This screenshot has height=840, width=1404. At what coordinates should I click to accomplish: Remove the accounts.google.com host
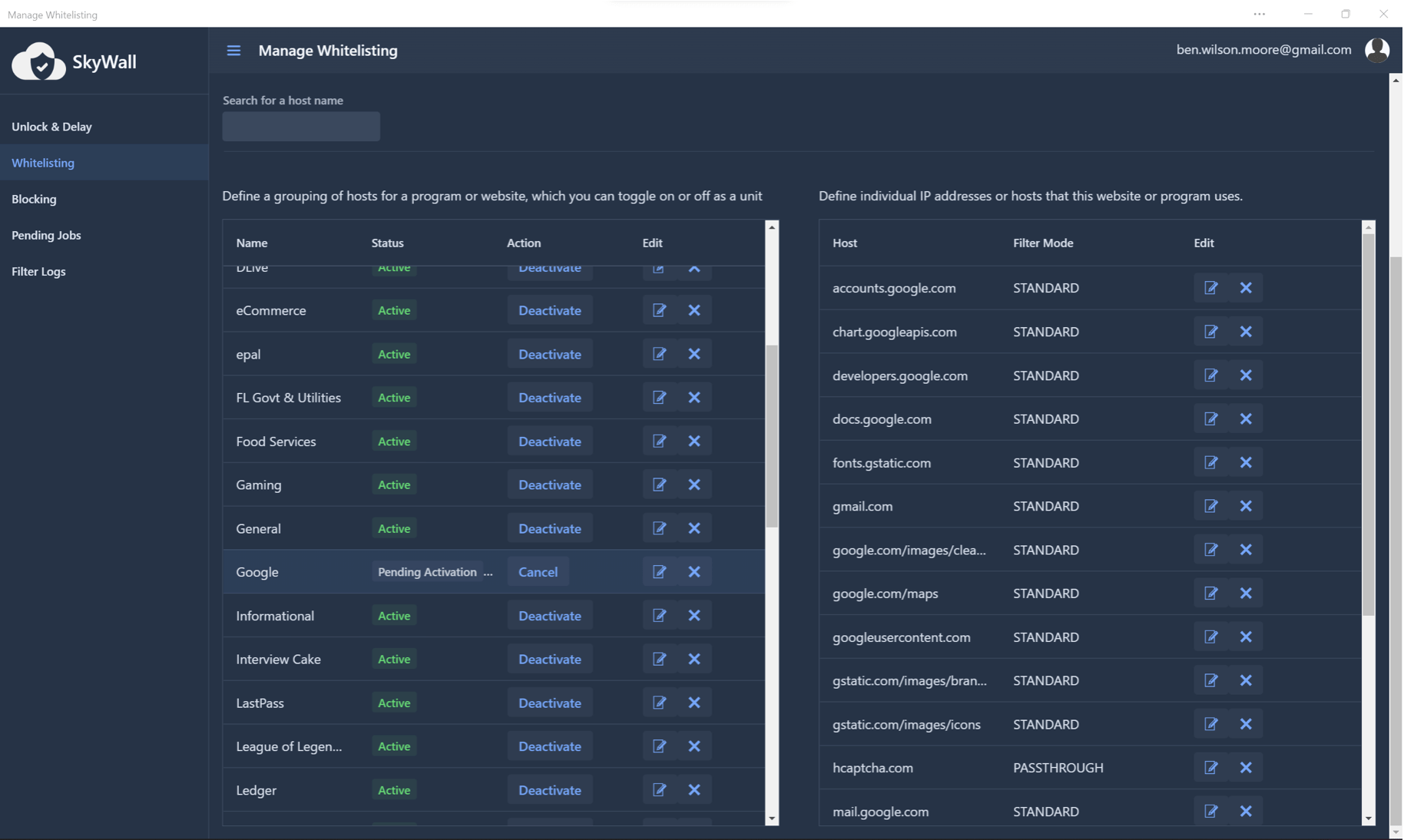1246,288
